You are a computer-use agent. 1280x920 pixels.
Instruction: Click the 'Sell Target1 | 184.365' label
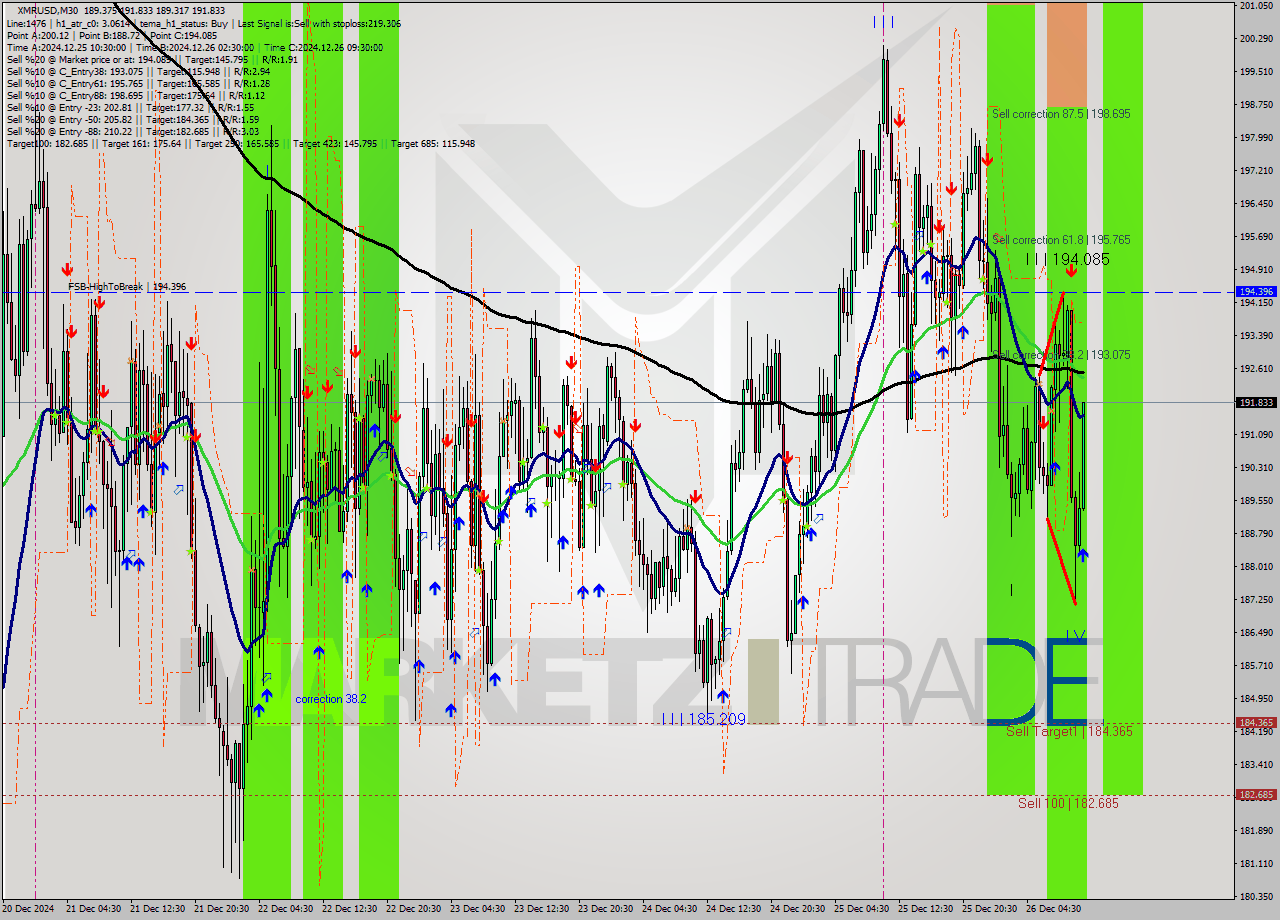pos(1069,732)
